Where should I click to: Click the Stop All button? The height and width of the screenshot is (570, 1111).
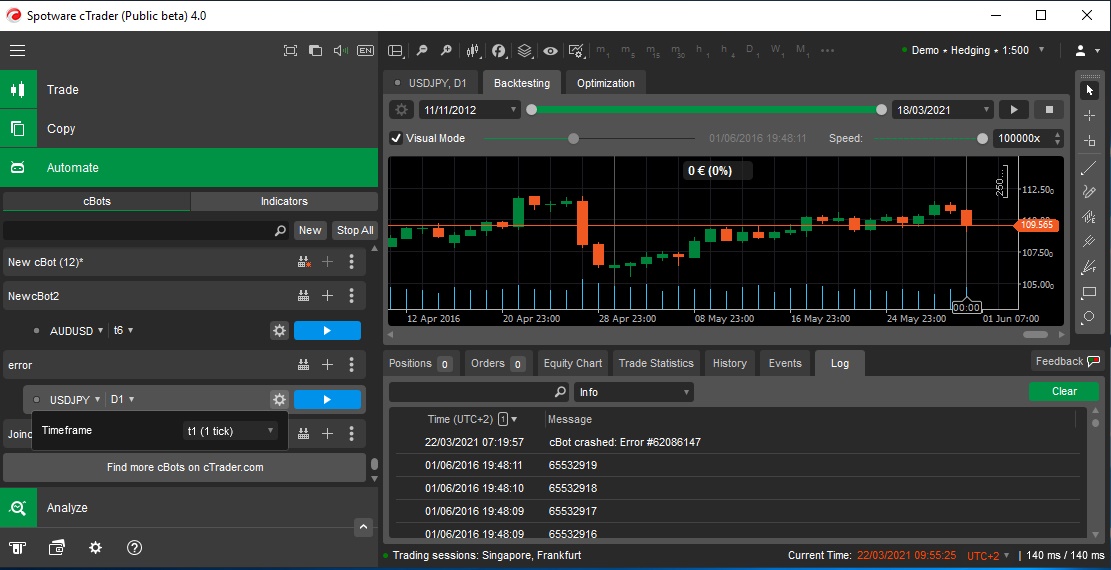click(355, 230)
